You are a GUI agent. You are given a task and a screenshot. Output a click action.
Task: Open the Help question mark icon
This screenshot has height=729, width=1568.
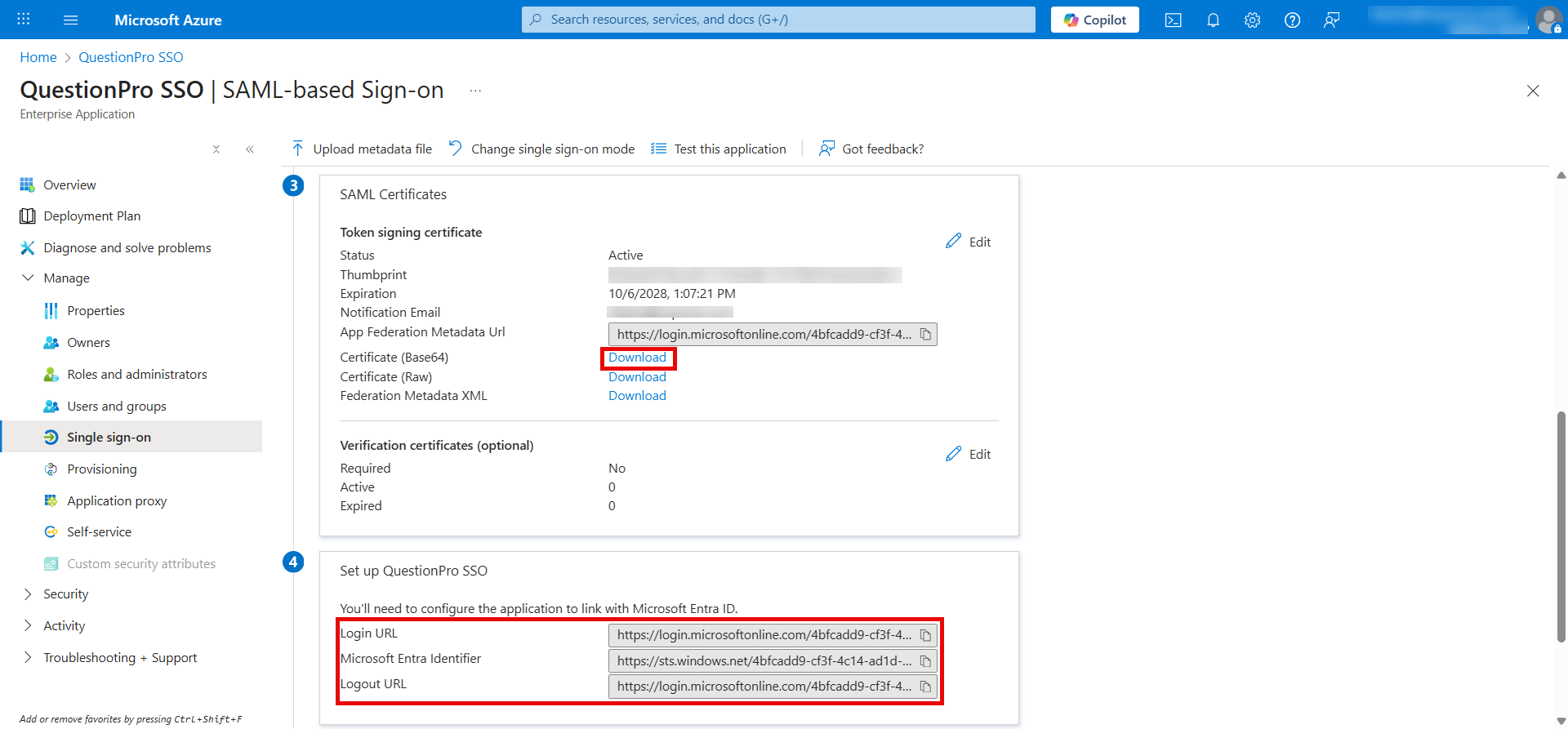1292,20
